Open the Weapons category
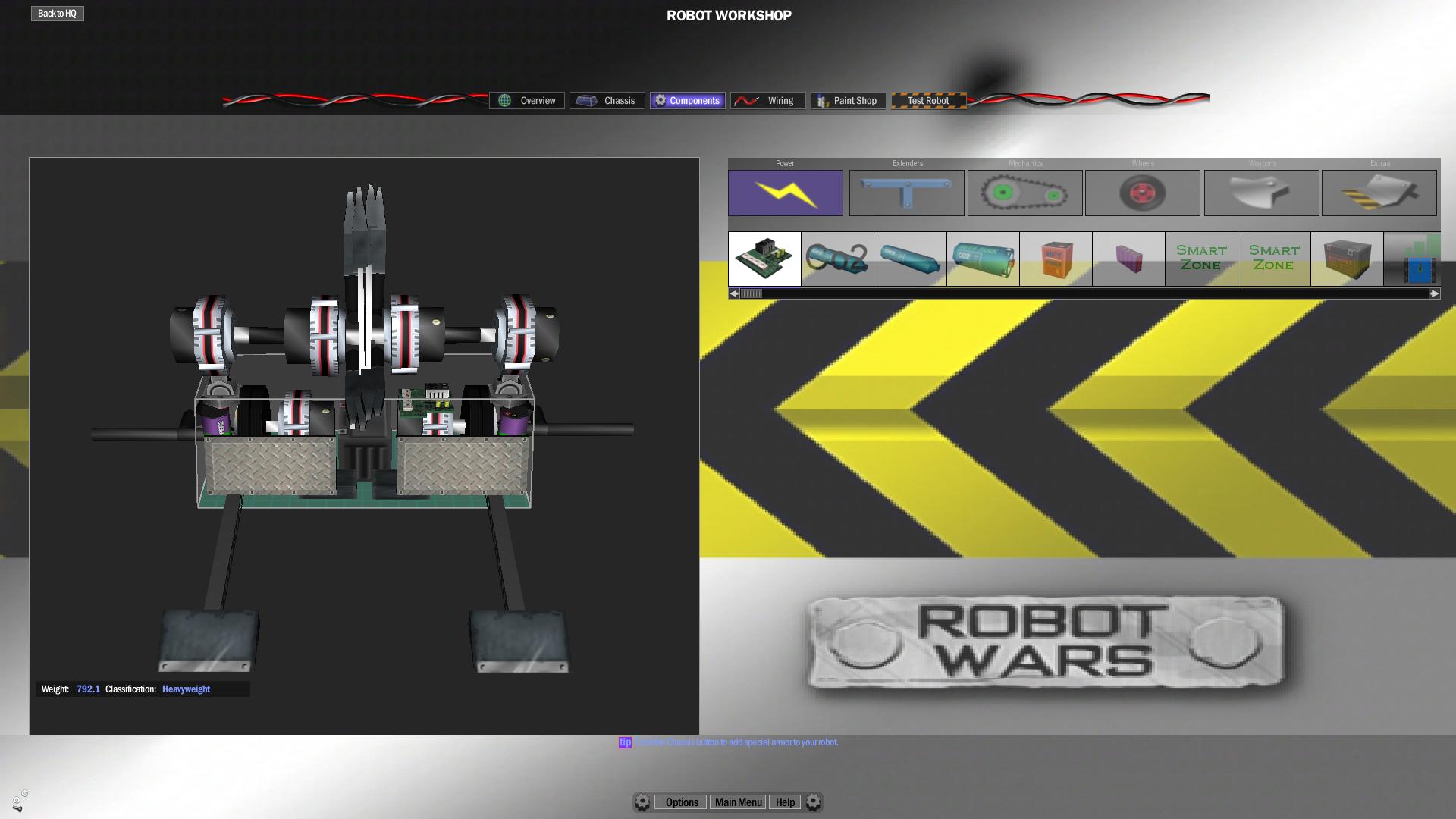Screen dimensions: 1456x819 coord(1261,193)
